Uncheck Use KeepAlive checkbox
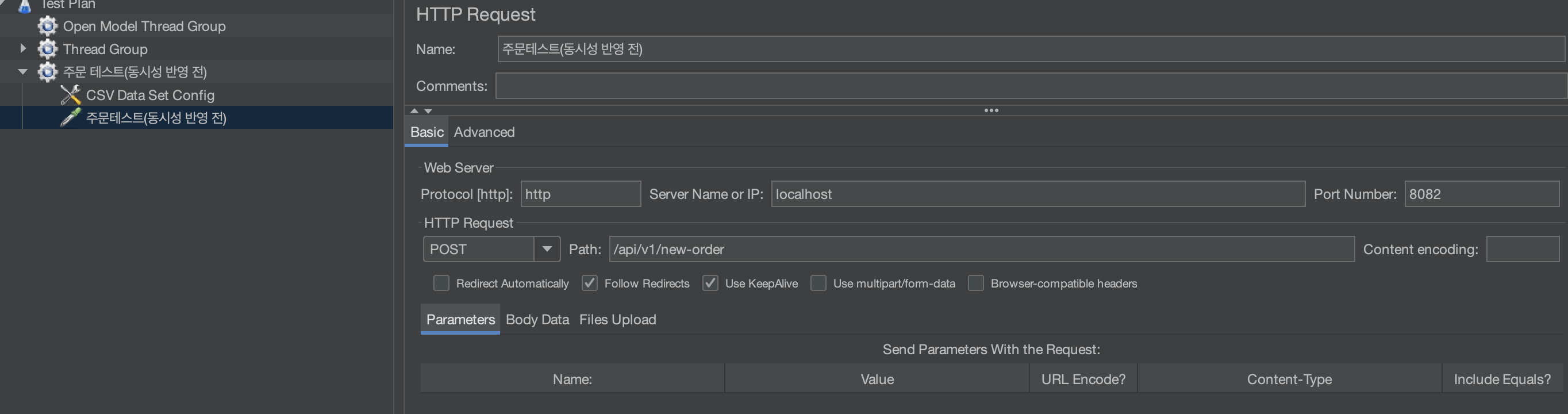1568x414 pixels. 710,283
